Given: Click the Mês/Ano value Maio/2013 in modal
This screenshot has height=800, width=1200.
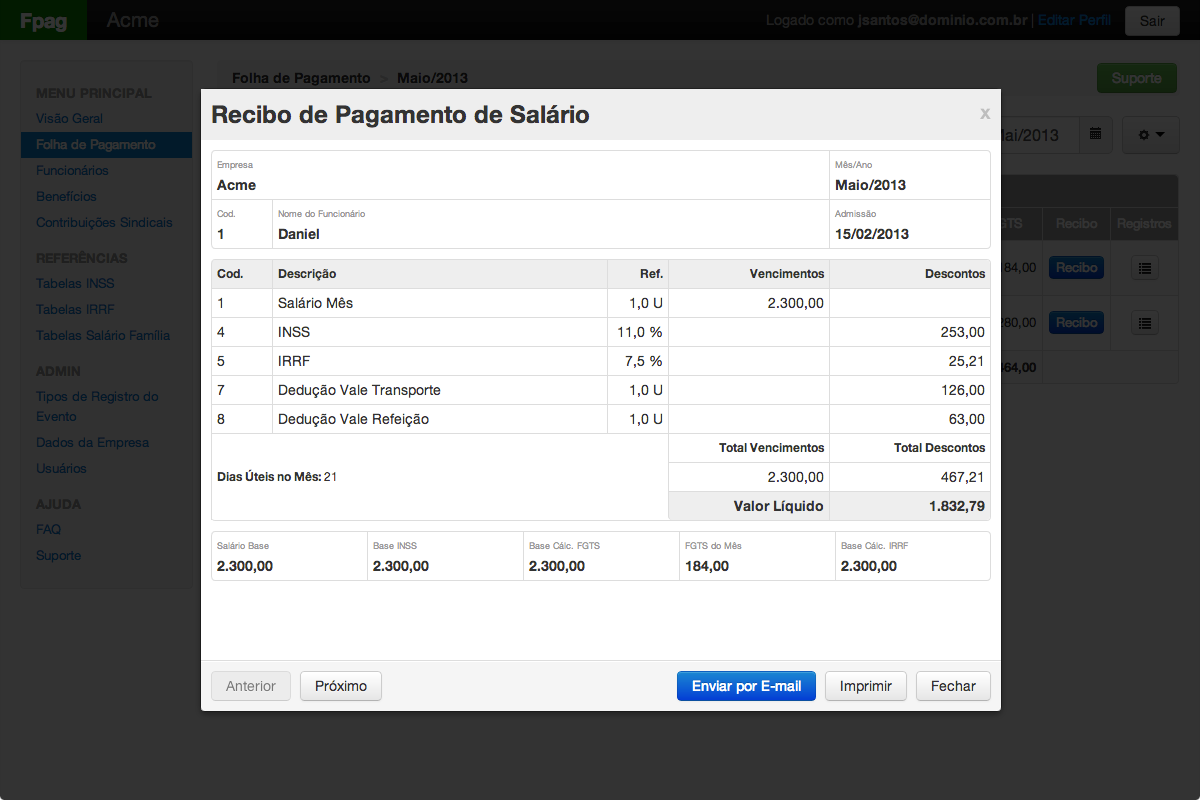Looking at the screenshot, I should point(870,185).
